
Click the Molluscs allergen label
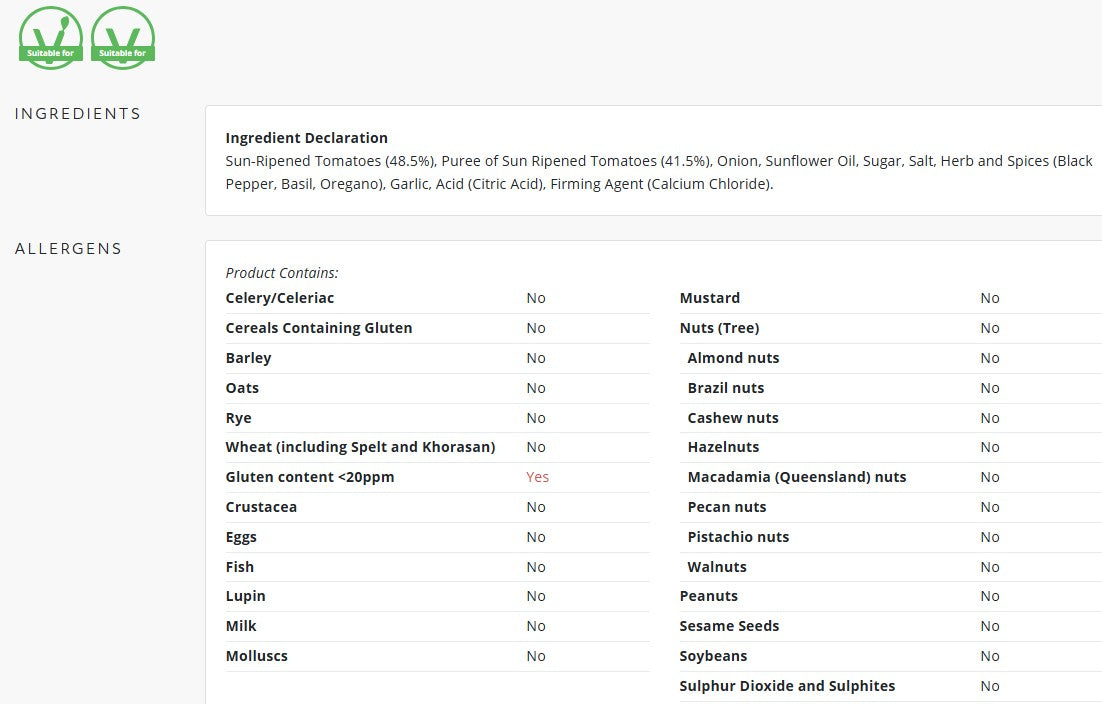click(257, 656)
